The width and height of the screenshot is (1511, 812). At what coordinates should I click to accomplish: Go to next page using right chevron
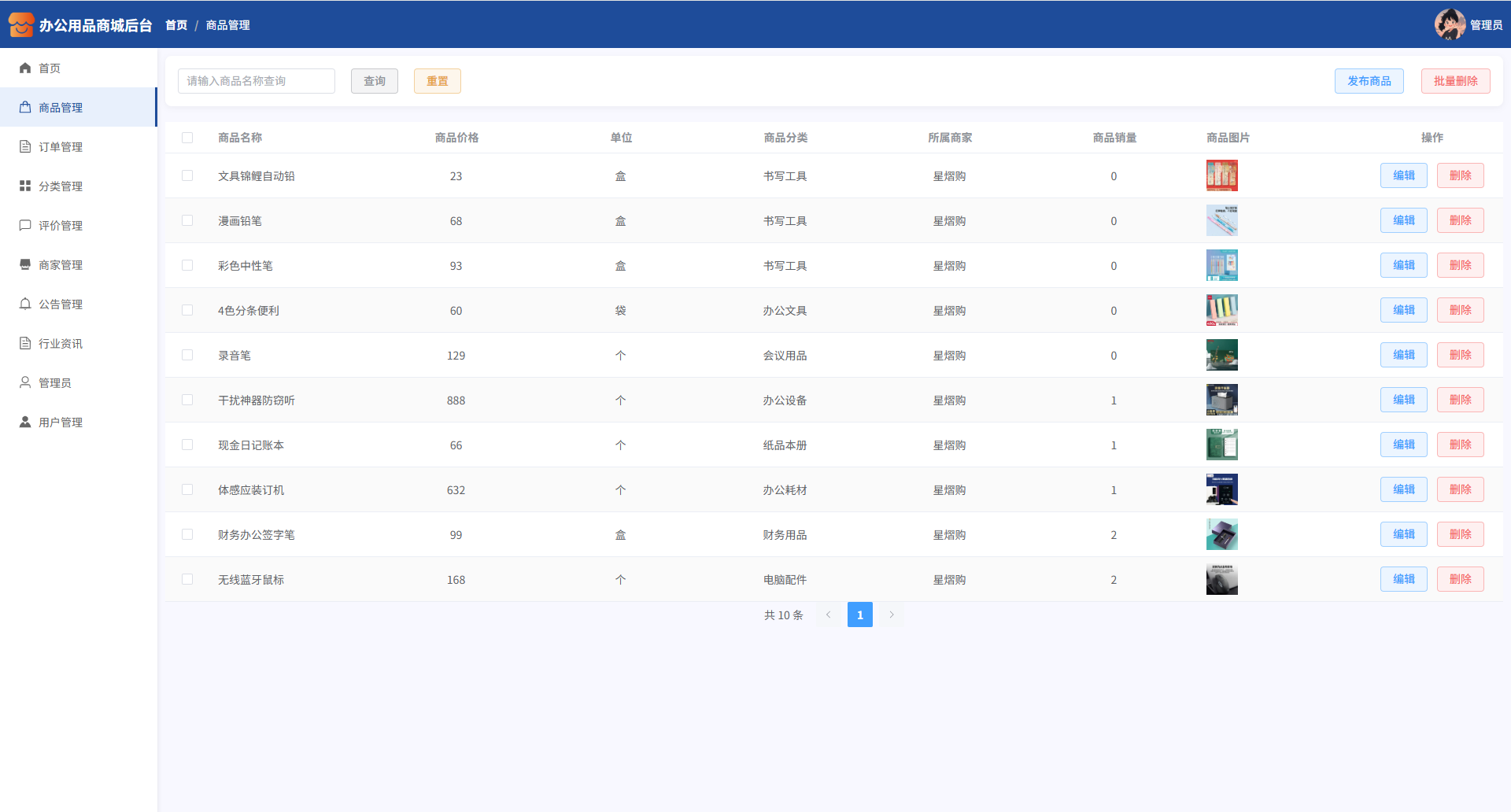coord(892,615)
